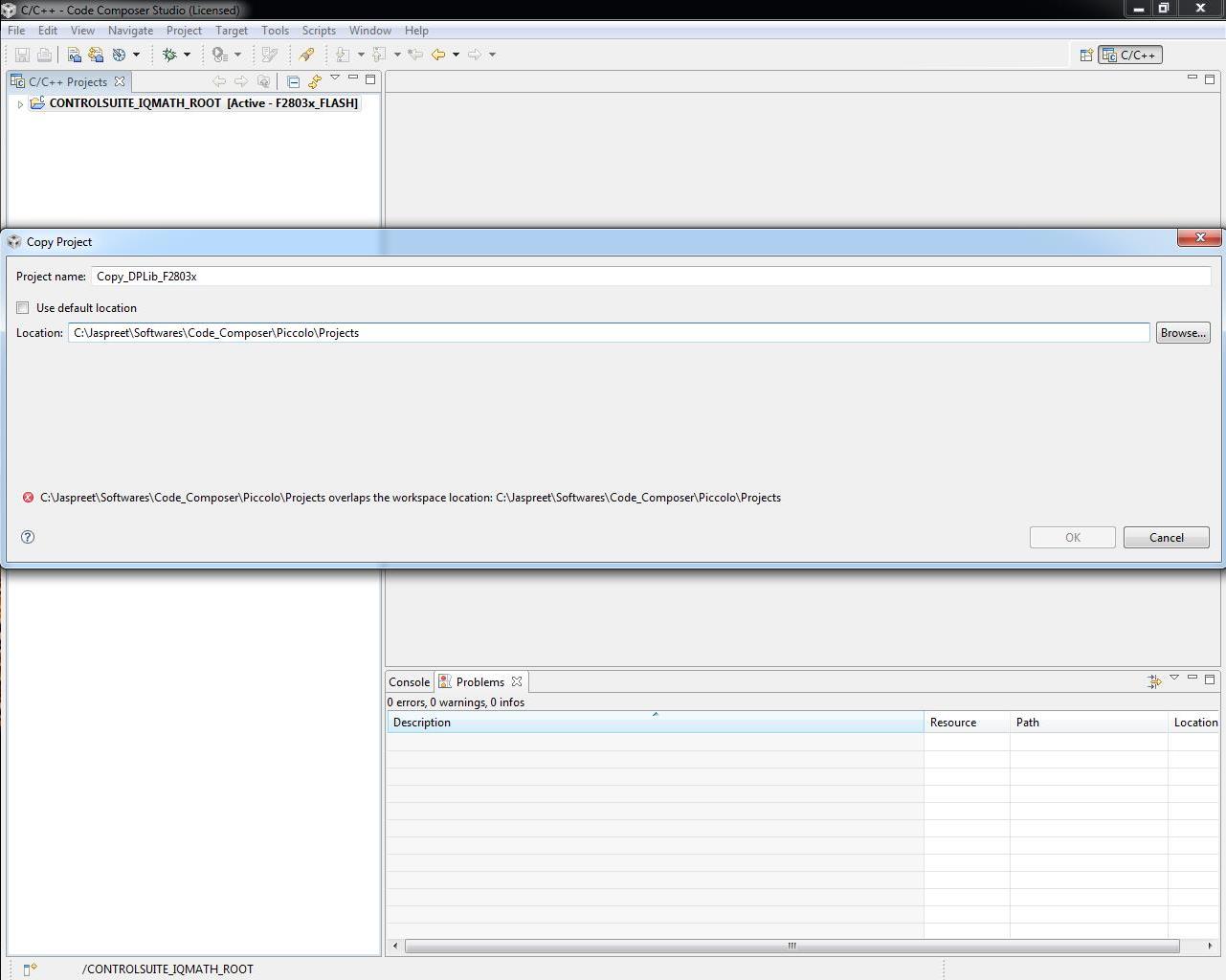Image resolution: width=1226 pixels, height=980 pixels.
Task: Click the status bar new item icon
Action: point(30,969)
